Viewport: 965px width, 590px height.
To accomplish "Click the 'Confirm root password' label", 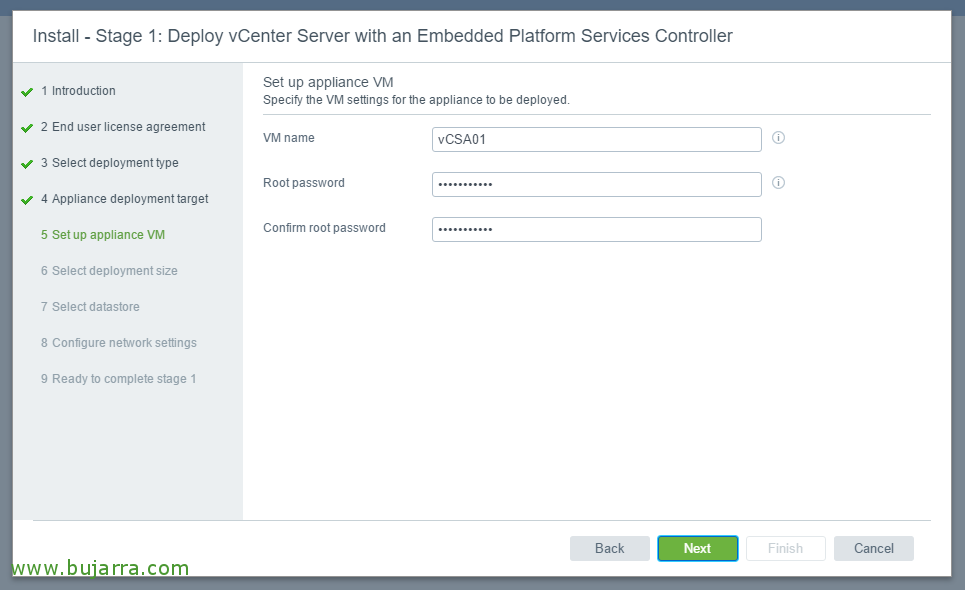I will click(x=324, y=228).
